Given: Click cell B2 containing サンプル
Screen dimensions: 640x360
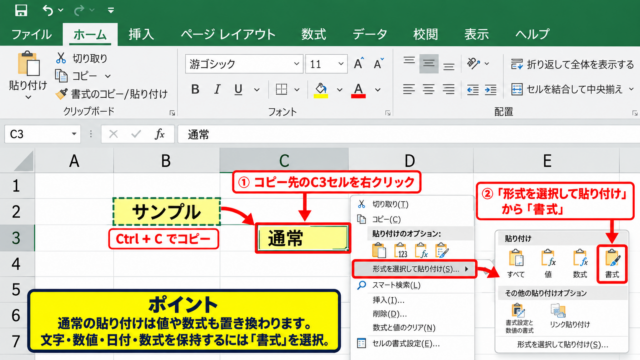Looking at the screenshot, I should pos(167,211).
